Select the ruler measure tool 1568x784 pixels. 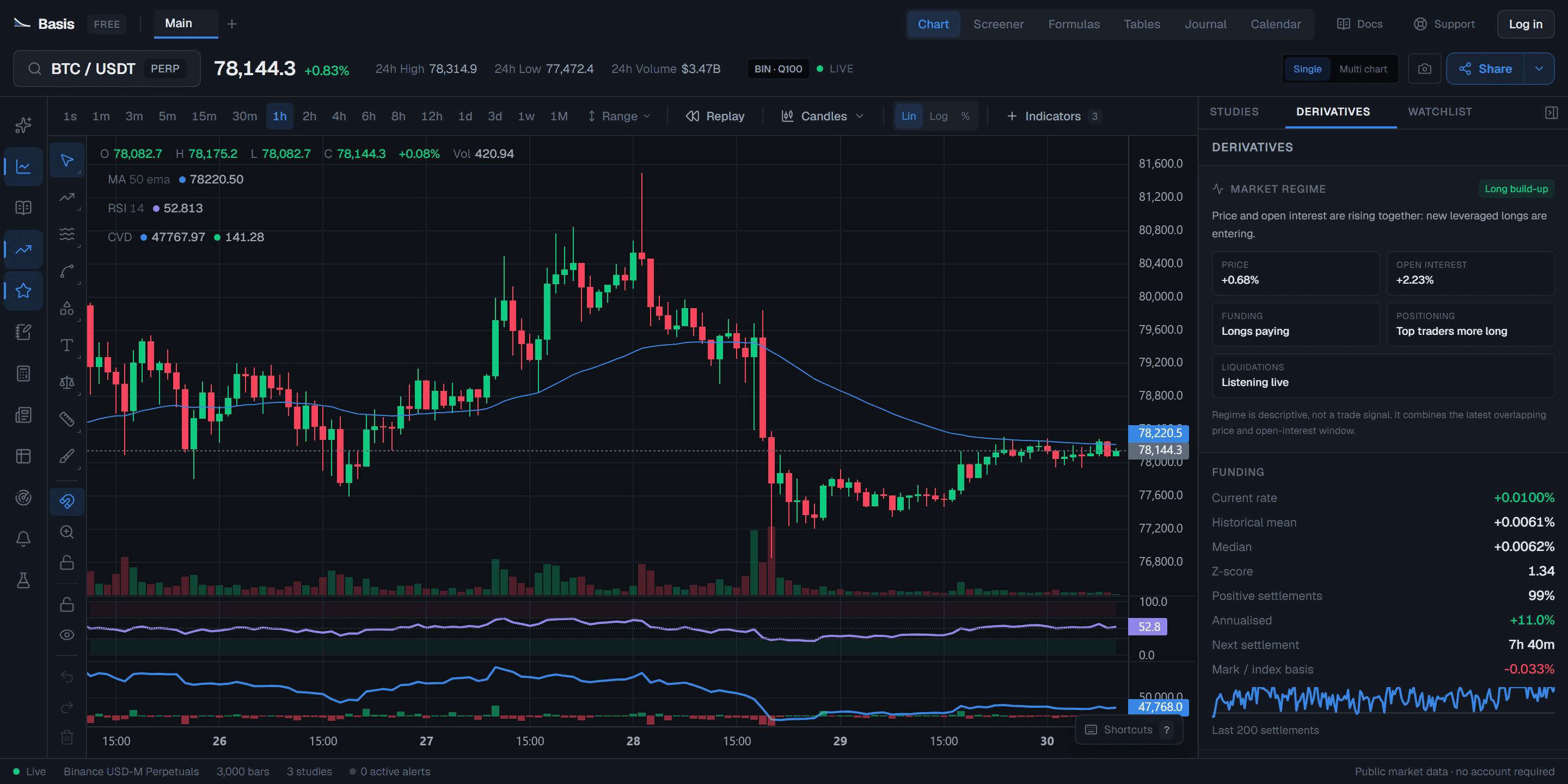(67, 419)
